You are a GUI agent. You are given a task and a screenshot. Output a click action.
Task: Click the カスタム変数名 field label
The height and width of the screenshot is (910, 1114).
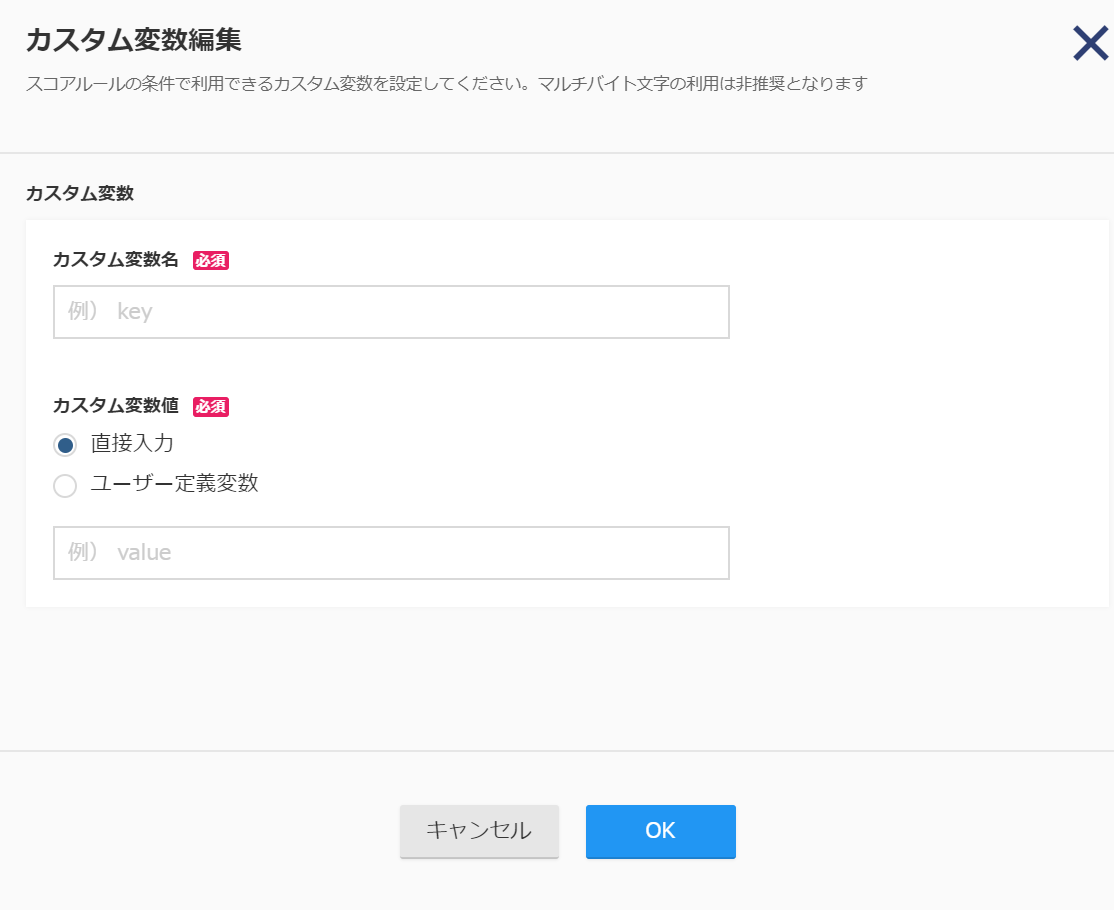coord(116,260)
